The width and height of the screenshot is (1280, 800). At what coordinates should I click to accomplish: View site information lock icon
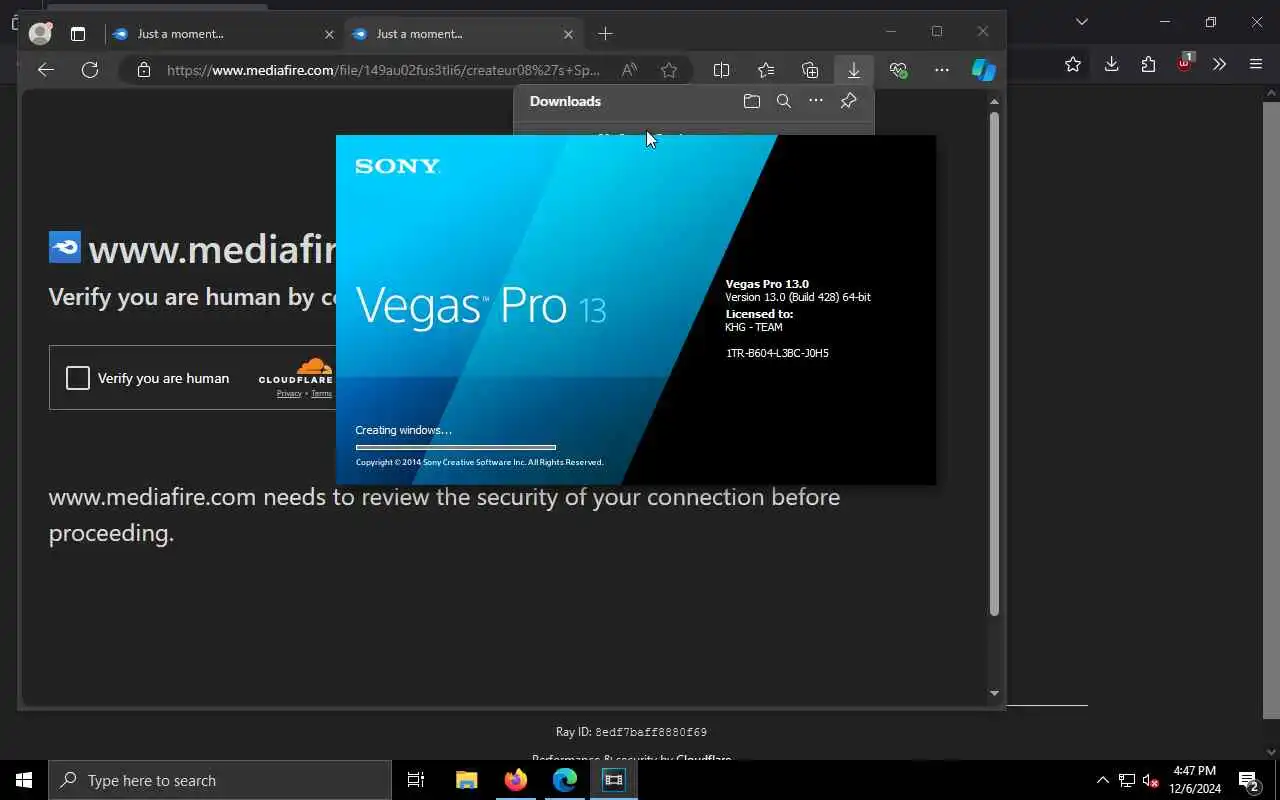point(144,70)
